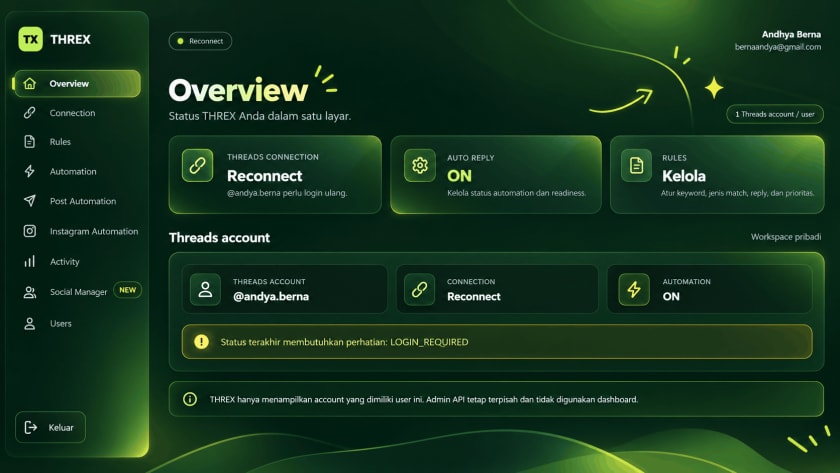Click the people icon beside Social Manager
The height and width of the screenshot is (473, 840).
pyautogui.click(x=29, y=292)
